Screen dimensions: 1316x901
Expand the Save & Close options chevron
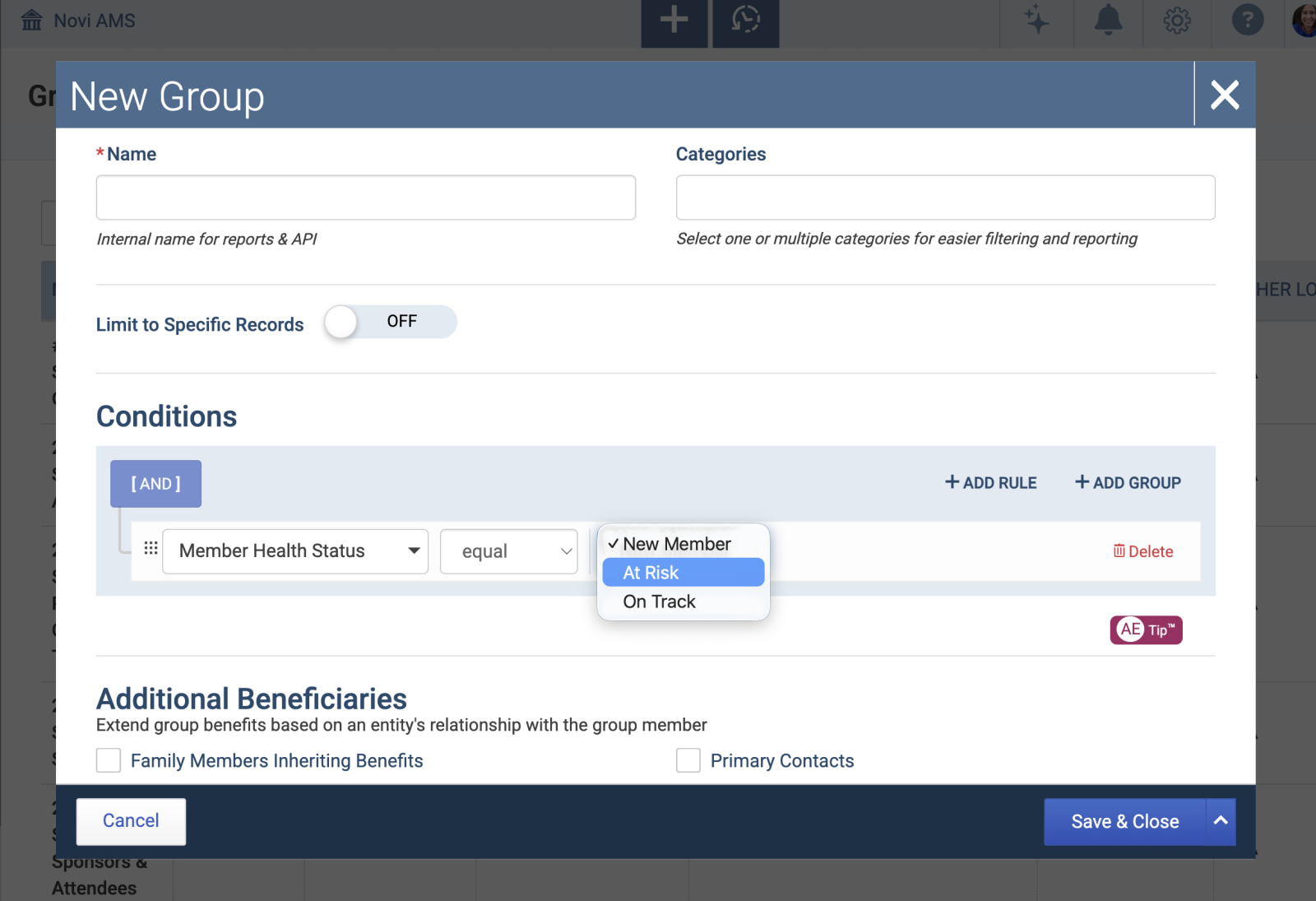[1220, 821]
